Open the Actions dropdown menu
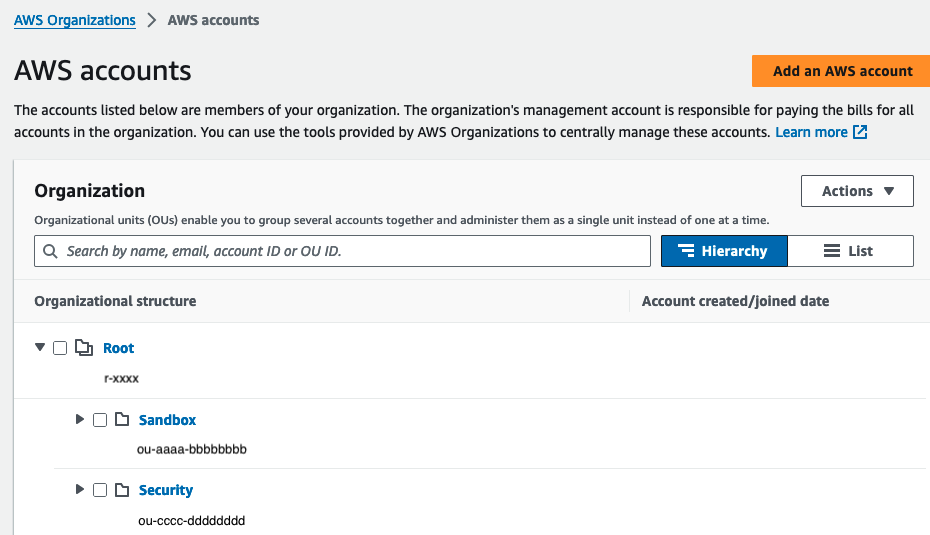The image size is (930, 535). pyautogui.click(x=857, y=191)
